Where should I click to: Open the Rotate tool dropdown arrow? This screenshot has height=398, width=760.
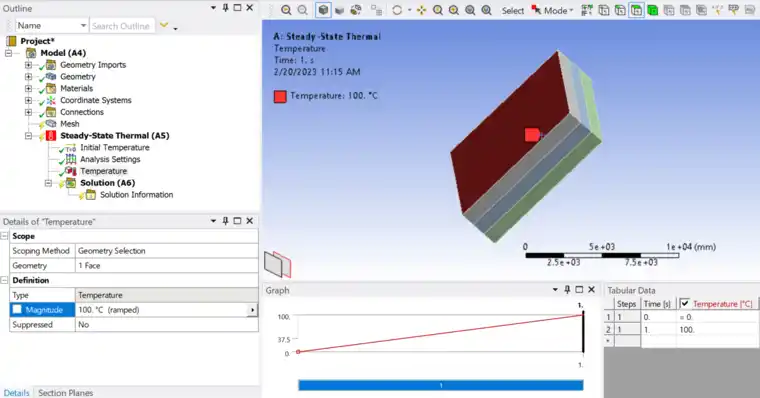[x=410, y=10]
